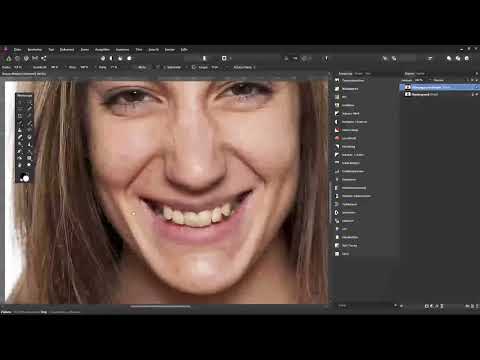This screenshot has height=360, width=480.
Task: Apply Auto Contrast from the toolbar
Action: pos(112,58)
